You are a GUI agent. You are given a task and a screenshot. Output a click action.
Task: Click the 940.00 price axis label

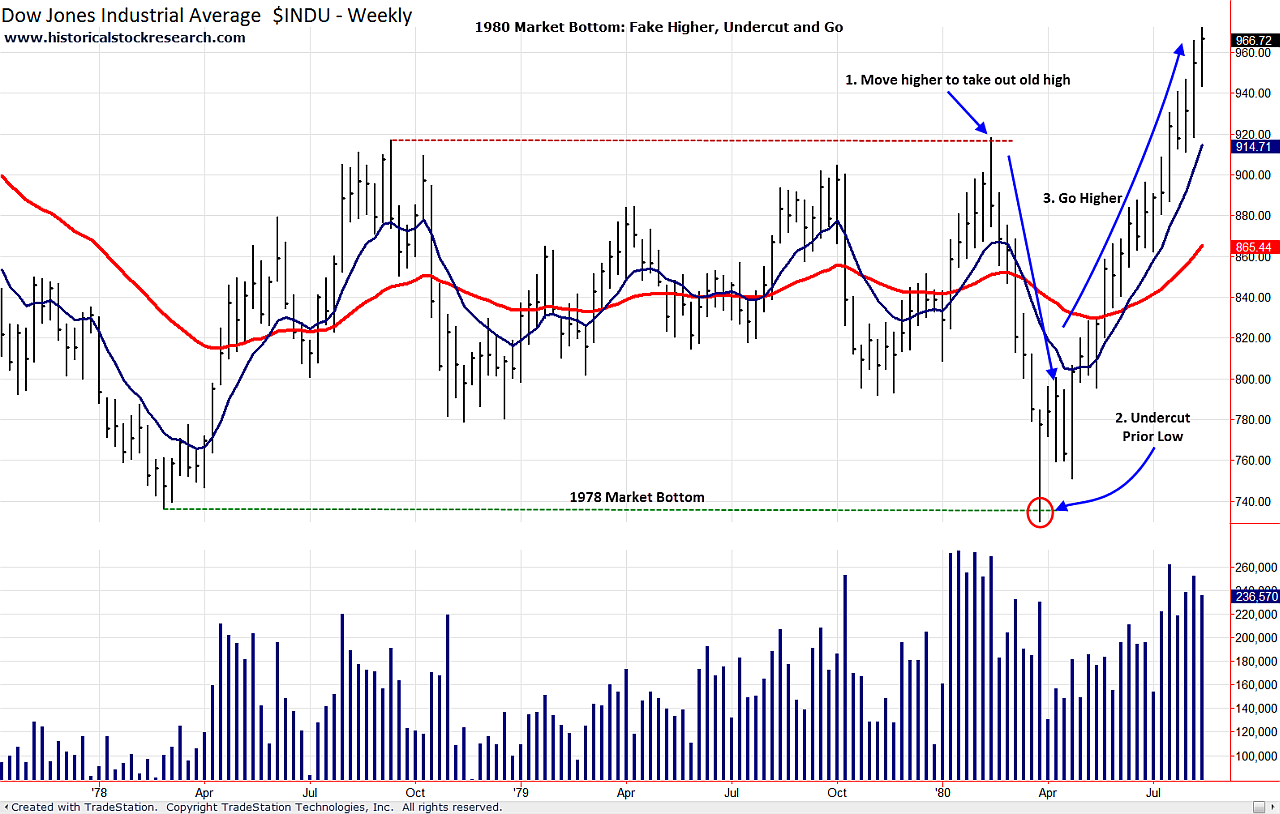pos(1253,94)
